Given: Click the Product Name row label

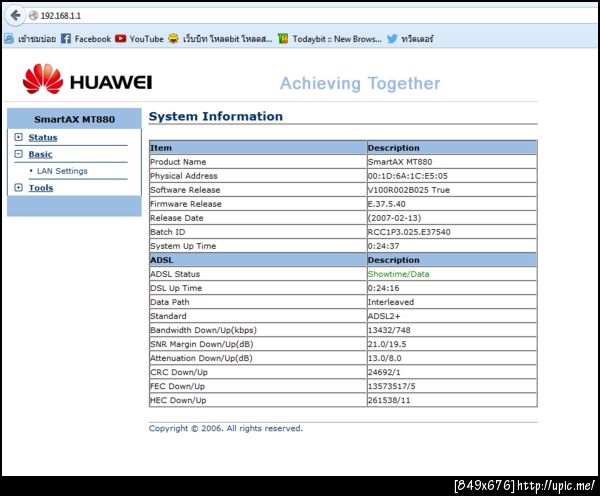Looking at the screenshot, I should pyautogui.click(x=178, y=162).
